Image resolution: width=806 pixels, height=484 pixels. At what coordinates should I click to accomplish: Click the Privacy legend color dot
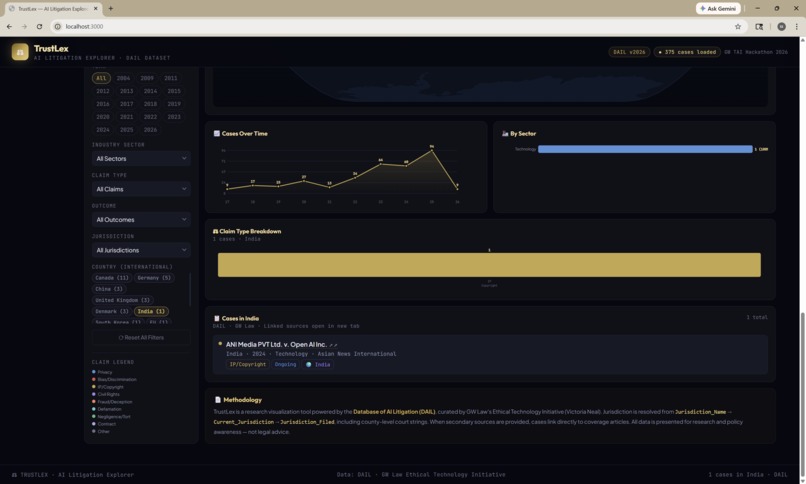94,372
